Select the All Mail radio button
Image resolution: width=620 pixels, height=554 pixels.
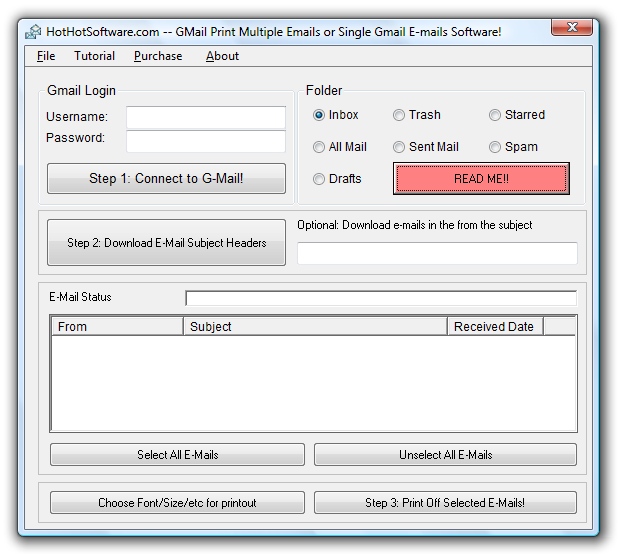pos(319,147)
